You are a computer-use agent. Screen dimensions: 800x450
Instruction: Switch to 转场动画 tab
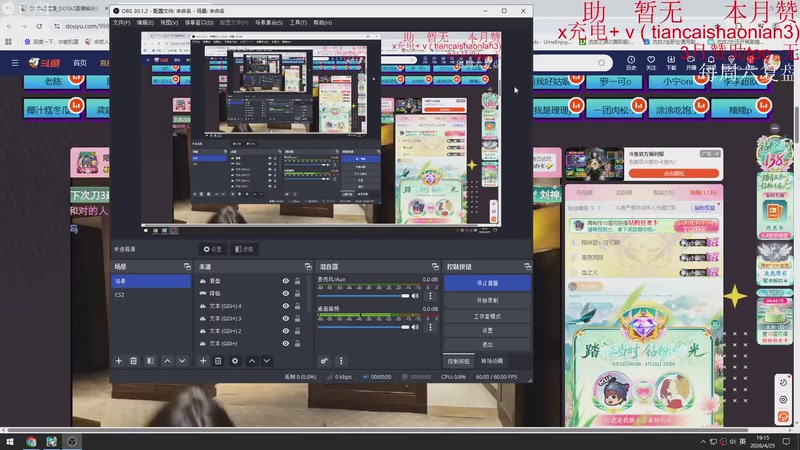coord(492,361)
